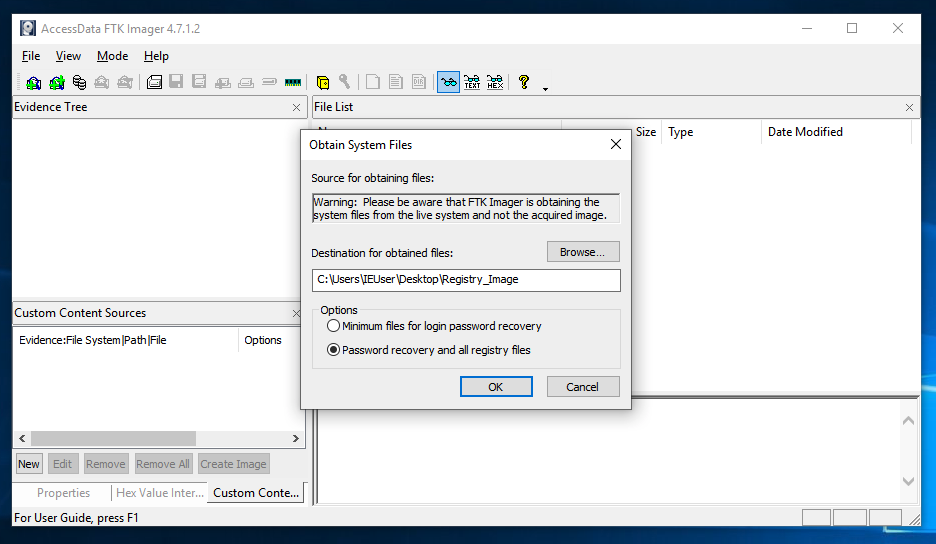Image resolution: width=936 pixels, height=544 pixels.
Task: Click the Remove All Evidence Items icon
Action: pyautogui.click(x=125, y=82)
